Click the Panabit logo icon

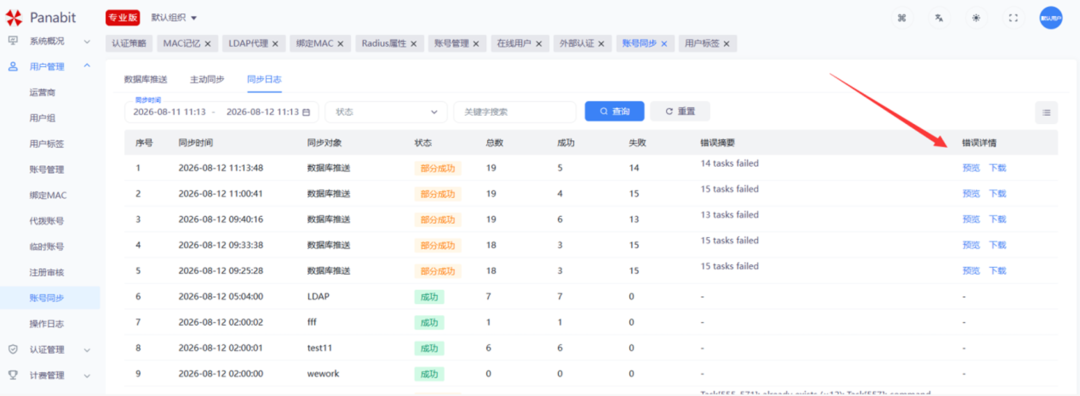(13, 18)
